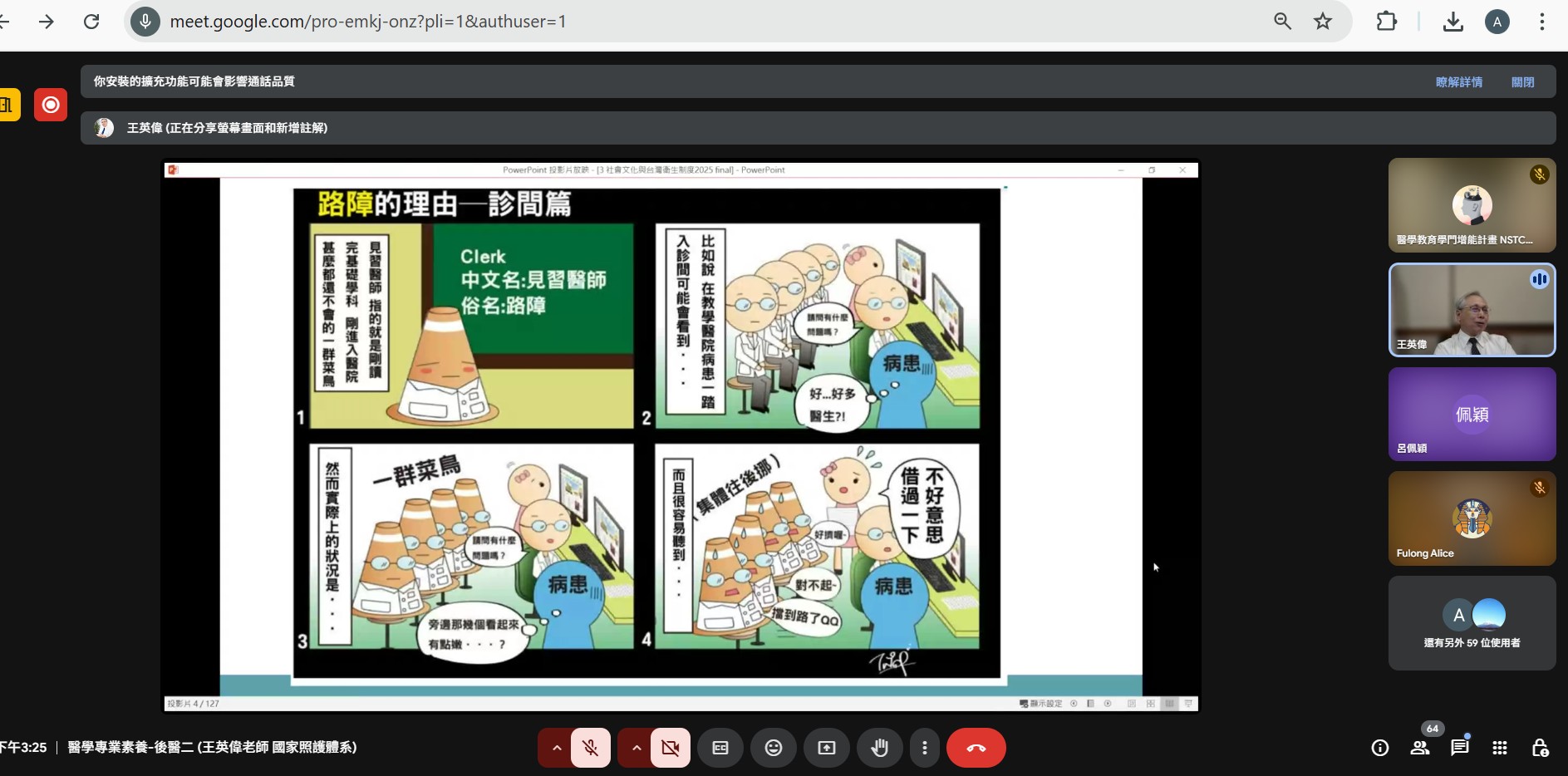Open host controls lock icon
1568x776 pixels.
click(x=1540, y=748)
